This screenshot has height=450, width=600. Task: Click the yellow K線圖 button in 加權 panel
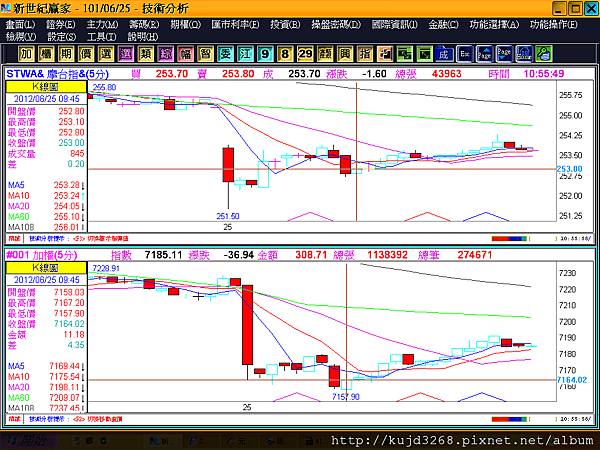click(46, 267)
